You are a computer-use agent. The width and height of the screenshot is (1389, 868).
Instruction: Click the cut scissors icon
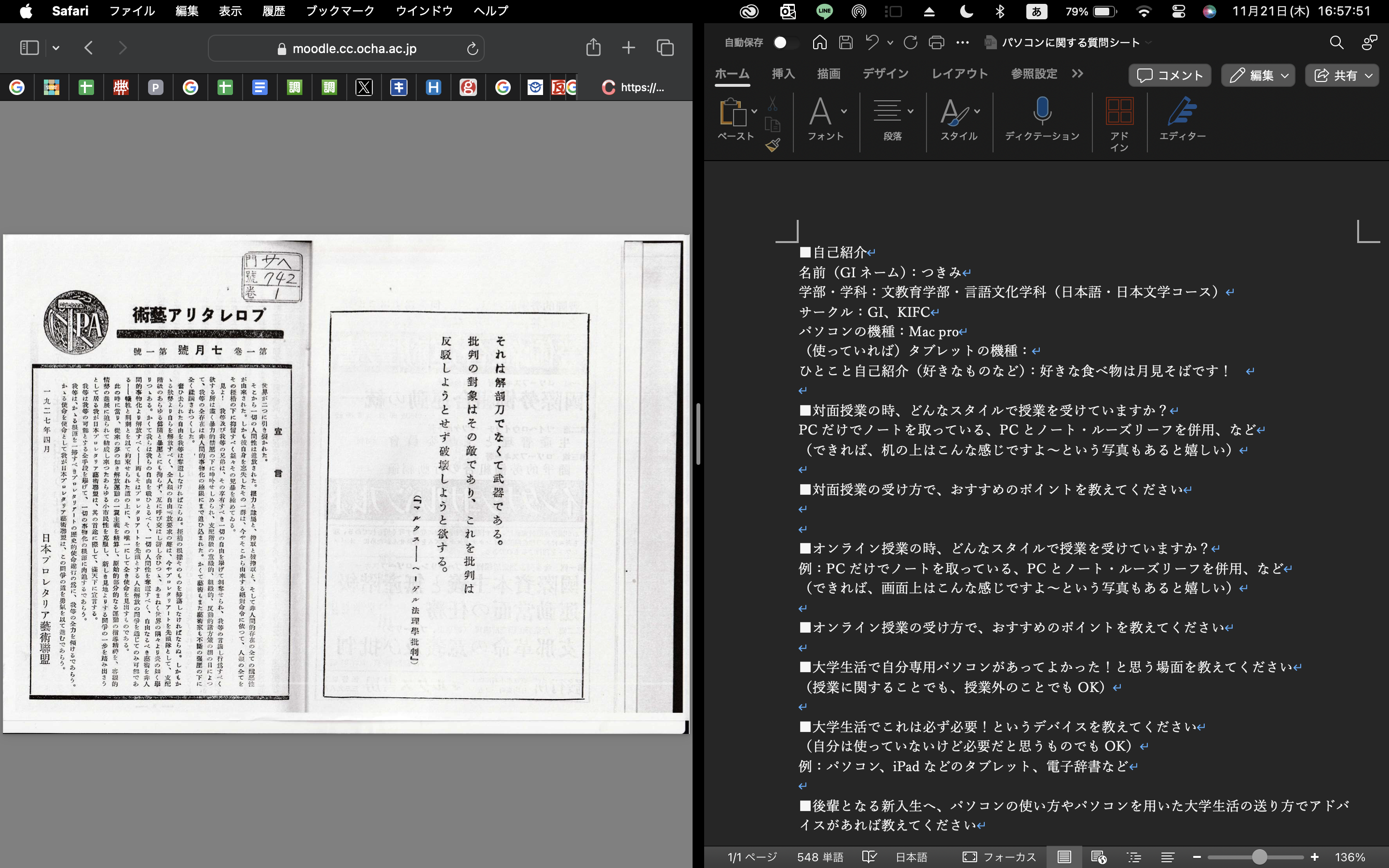[x=773, y=104]
